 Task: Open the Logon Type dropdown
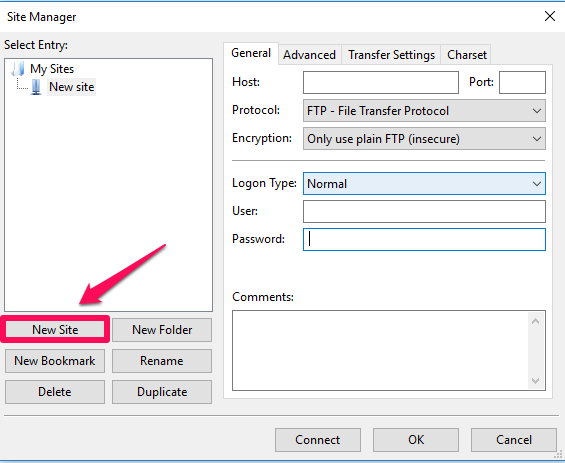pyautogui.click(x=424, y=184)
